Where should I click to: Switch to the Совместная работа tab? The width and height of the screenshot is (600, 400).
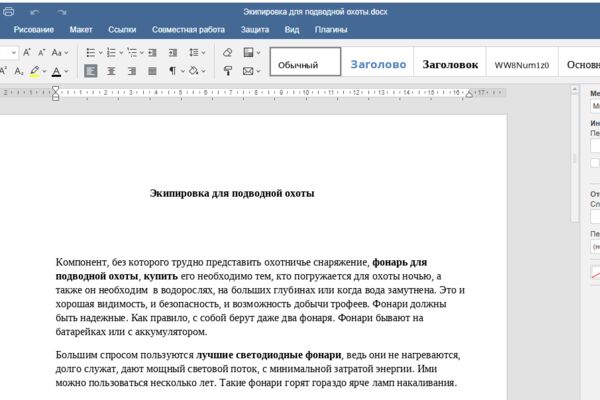[x=188, y=30]
